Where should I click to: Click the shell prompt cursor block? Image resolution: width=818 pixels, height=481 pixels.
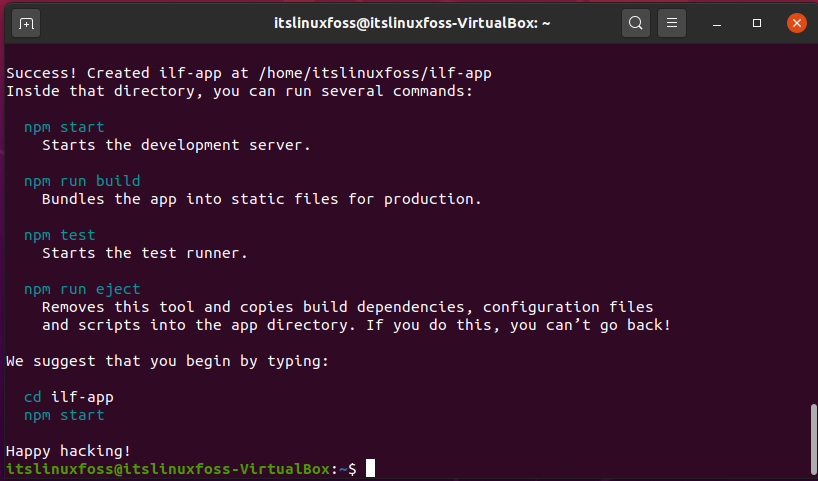point(370,468)
